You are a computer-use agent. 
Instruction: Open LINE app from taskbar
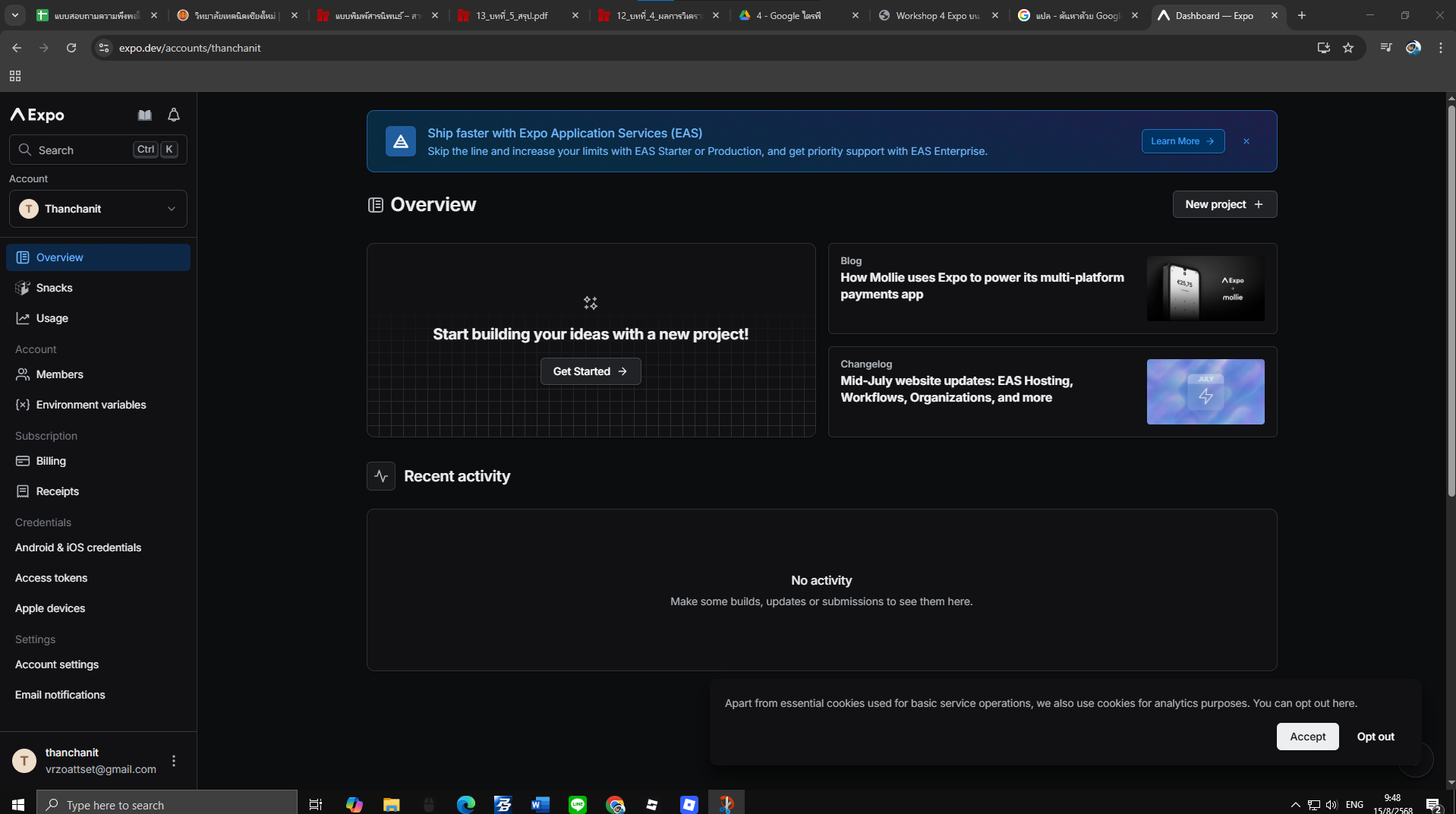(578, 804)
